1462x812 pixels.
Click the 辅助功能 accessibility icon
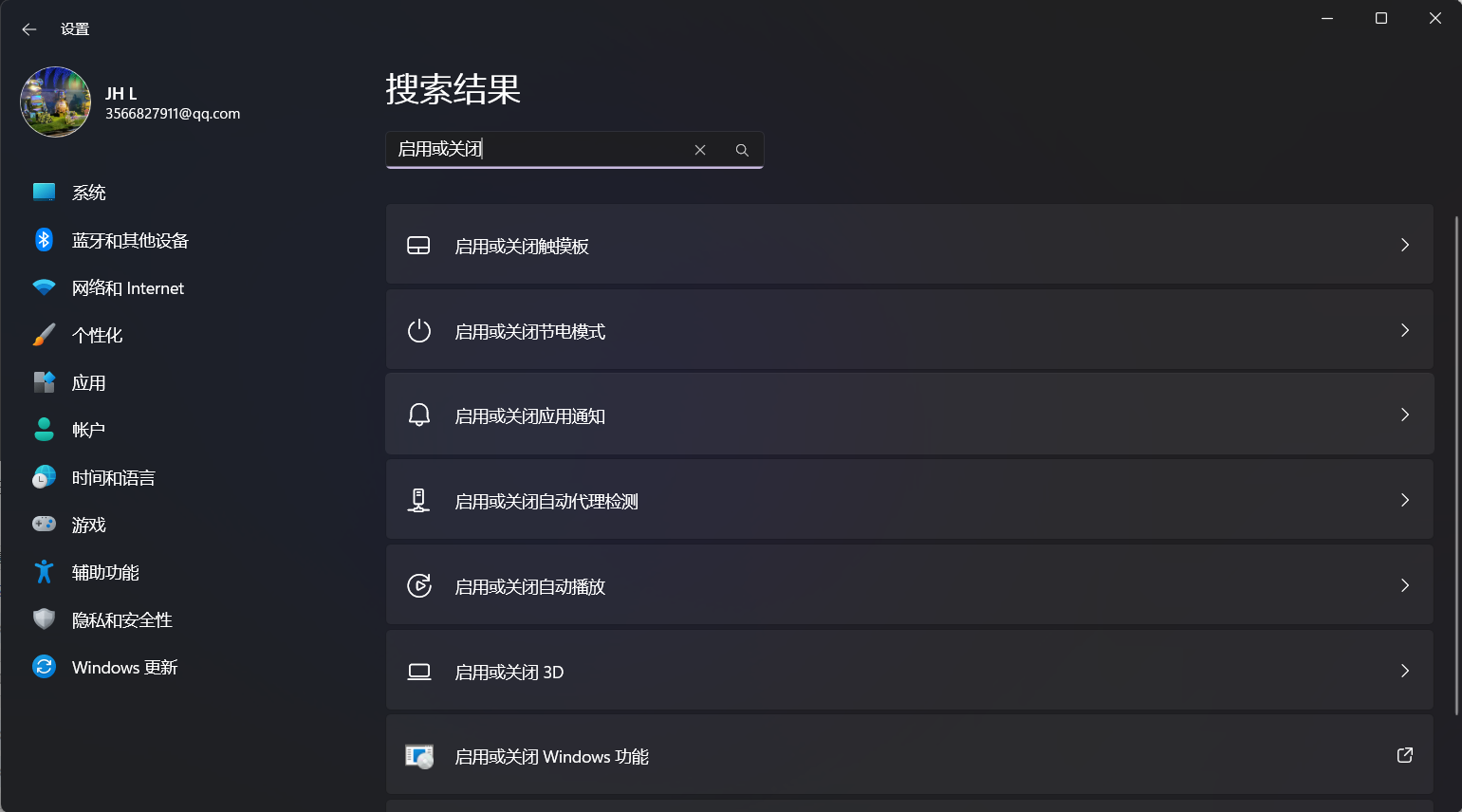(x=44, y=572)
